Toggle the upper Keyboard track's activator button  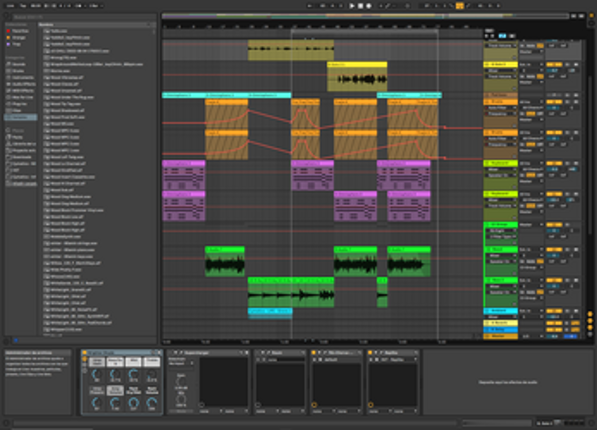[554, 163]
